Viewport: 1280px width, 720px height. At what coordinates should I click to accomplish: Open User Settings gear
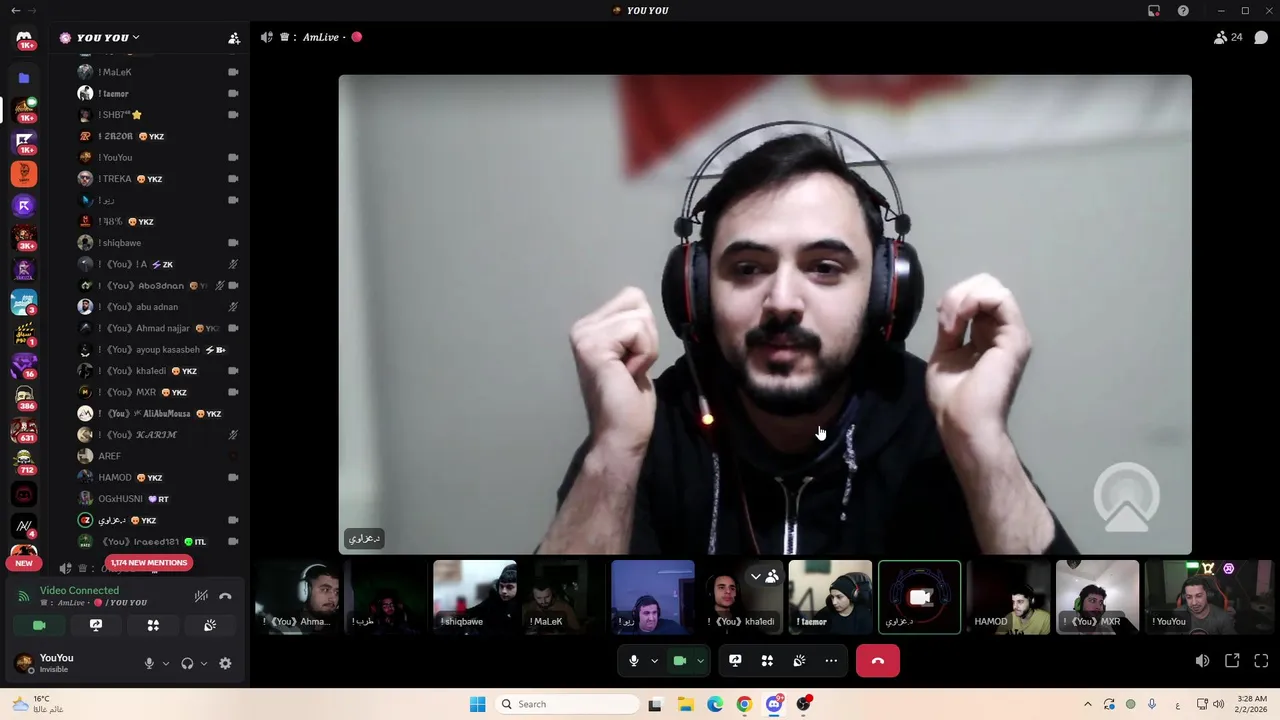point(225,663)
